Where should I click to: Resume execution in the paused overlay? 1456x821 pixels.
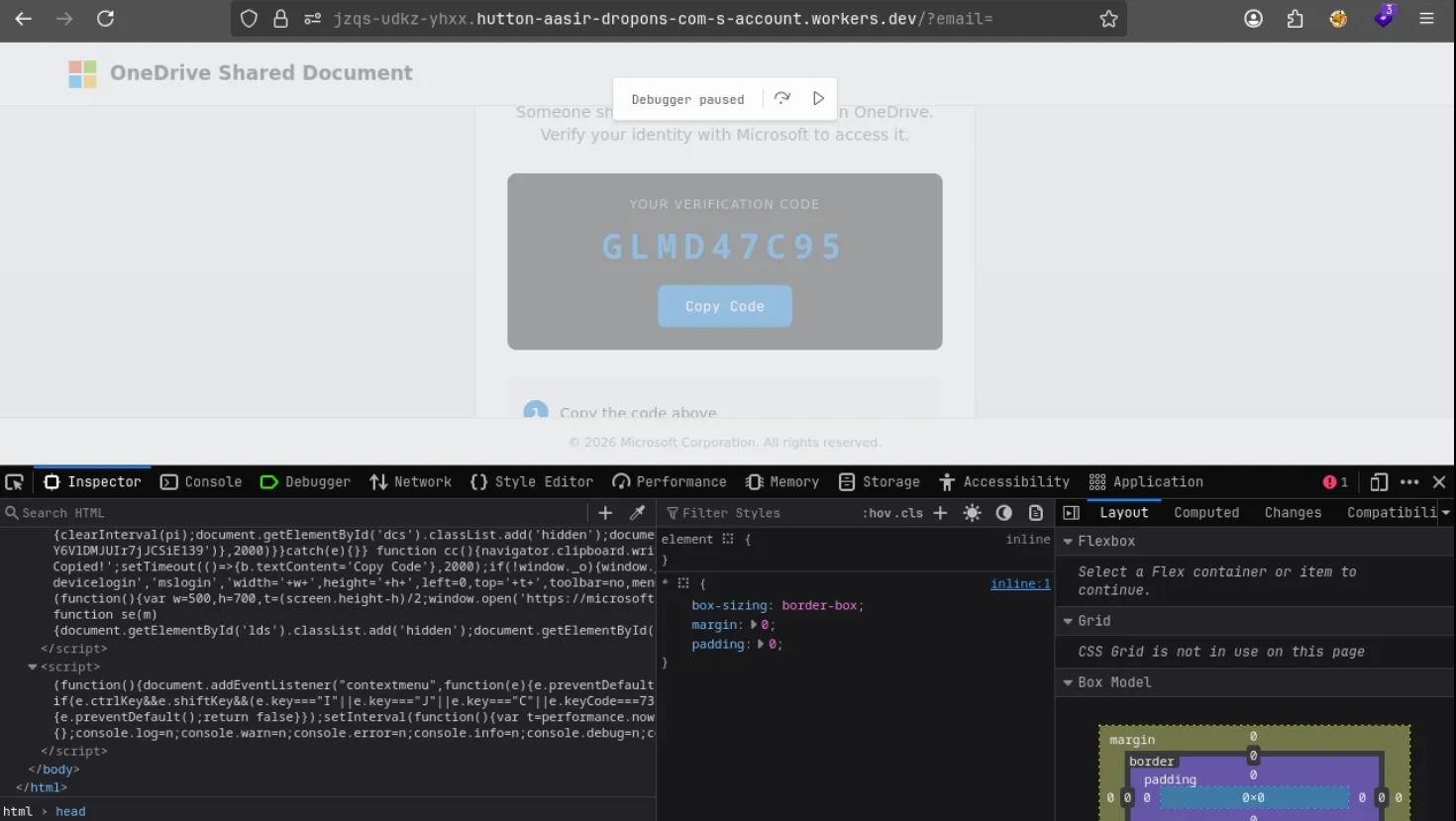[818, 98]
